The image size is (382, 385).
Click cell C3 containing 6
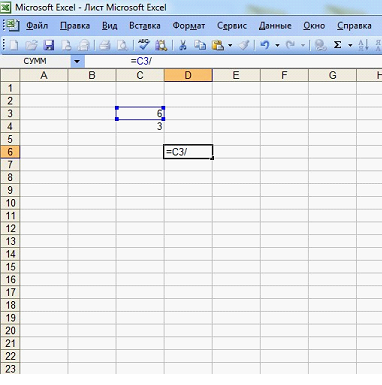140,113
